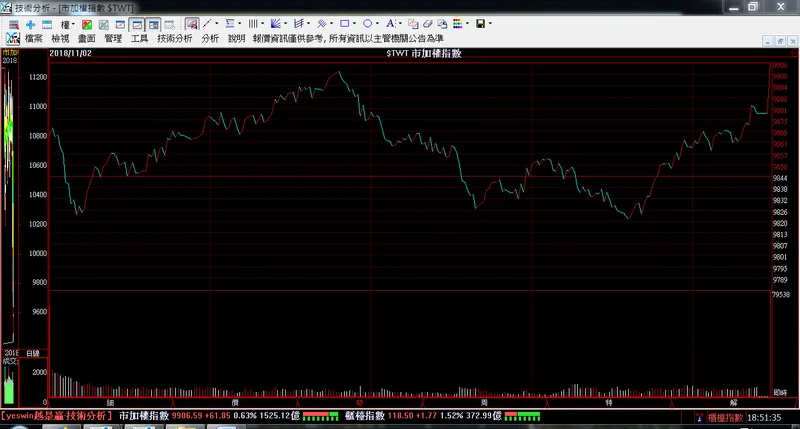Viewport: 800px width, 429px height.
Task: Toggle the pressed split-panel view button
Action: [x=153, y=24]
